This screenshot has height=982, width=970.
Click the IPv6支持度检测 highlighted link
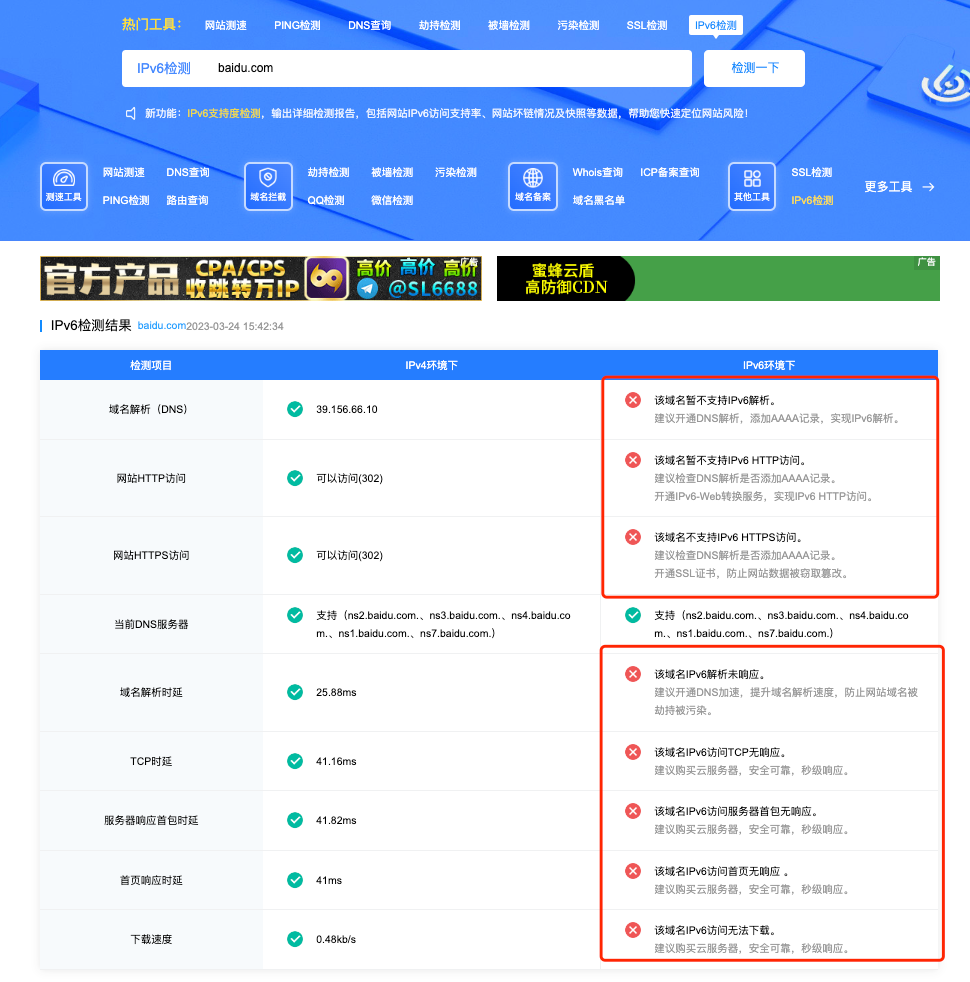pos(223,114)
